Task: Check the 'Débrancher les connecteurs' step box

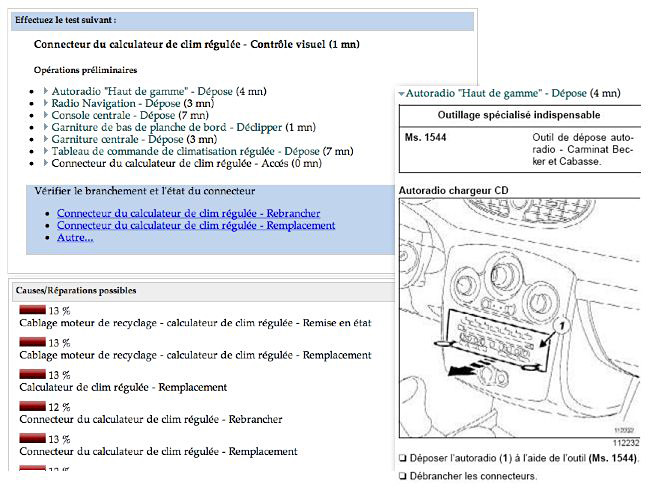Action: tap(402, 475)
